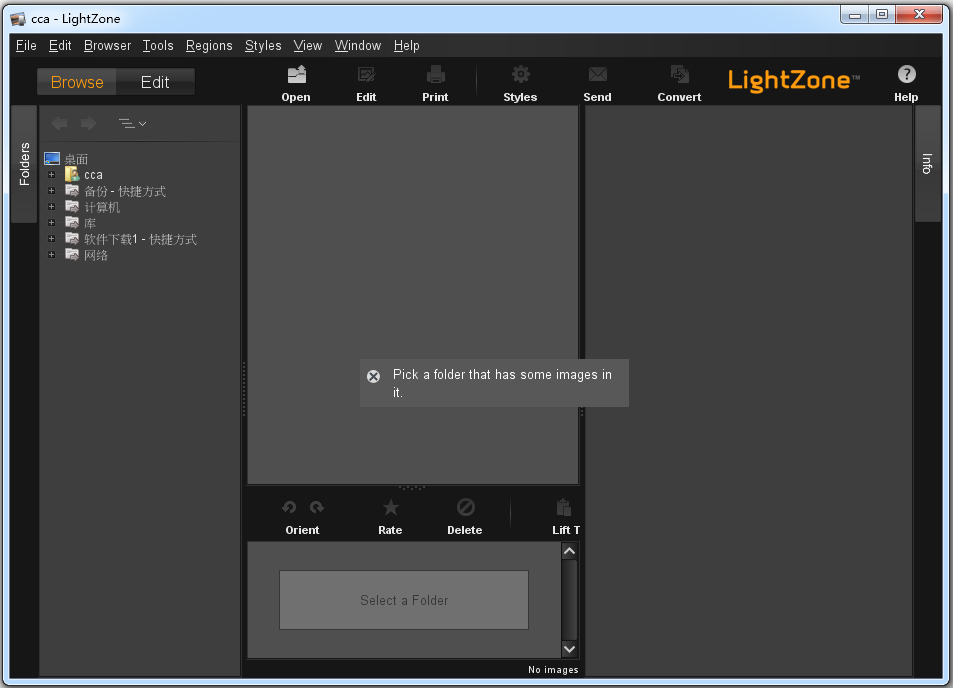Click the cca user folder icon
Screen dimensions: 953x688
72,174
